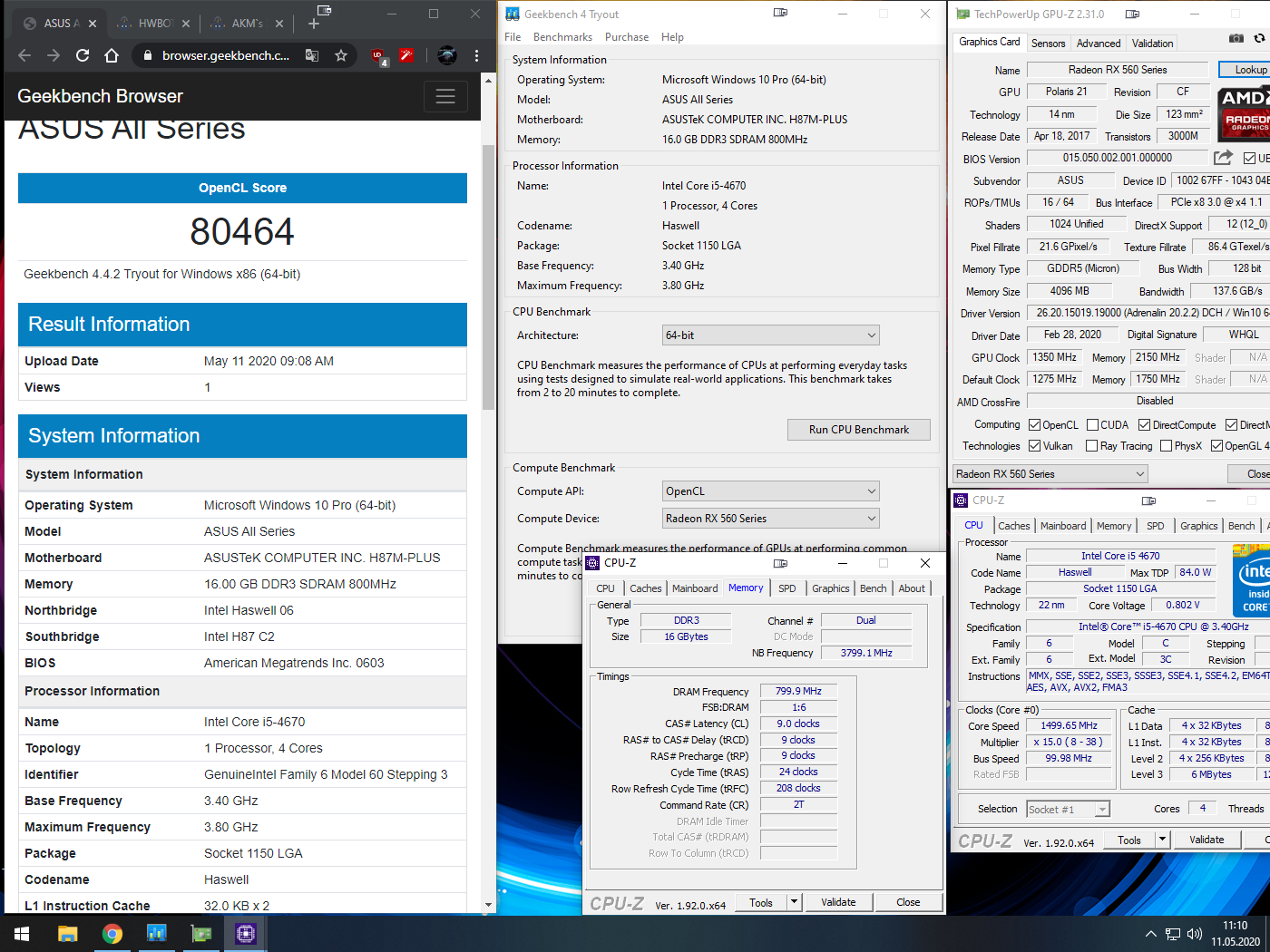Open File Explorer from the taskbar
1270x952 pixels.
(67, 933)
